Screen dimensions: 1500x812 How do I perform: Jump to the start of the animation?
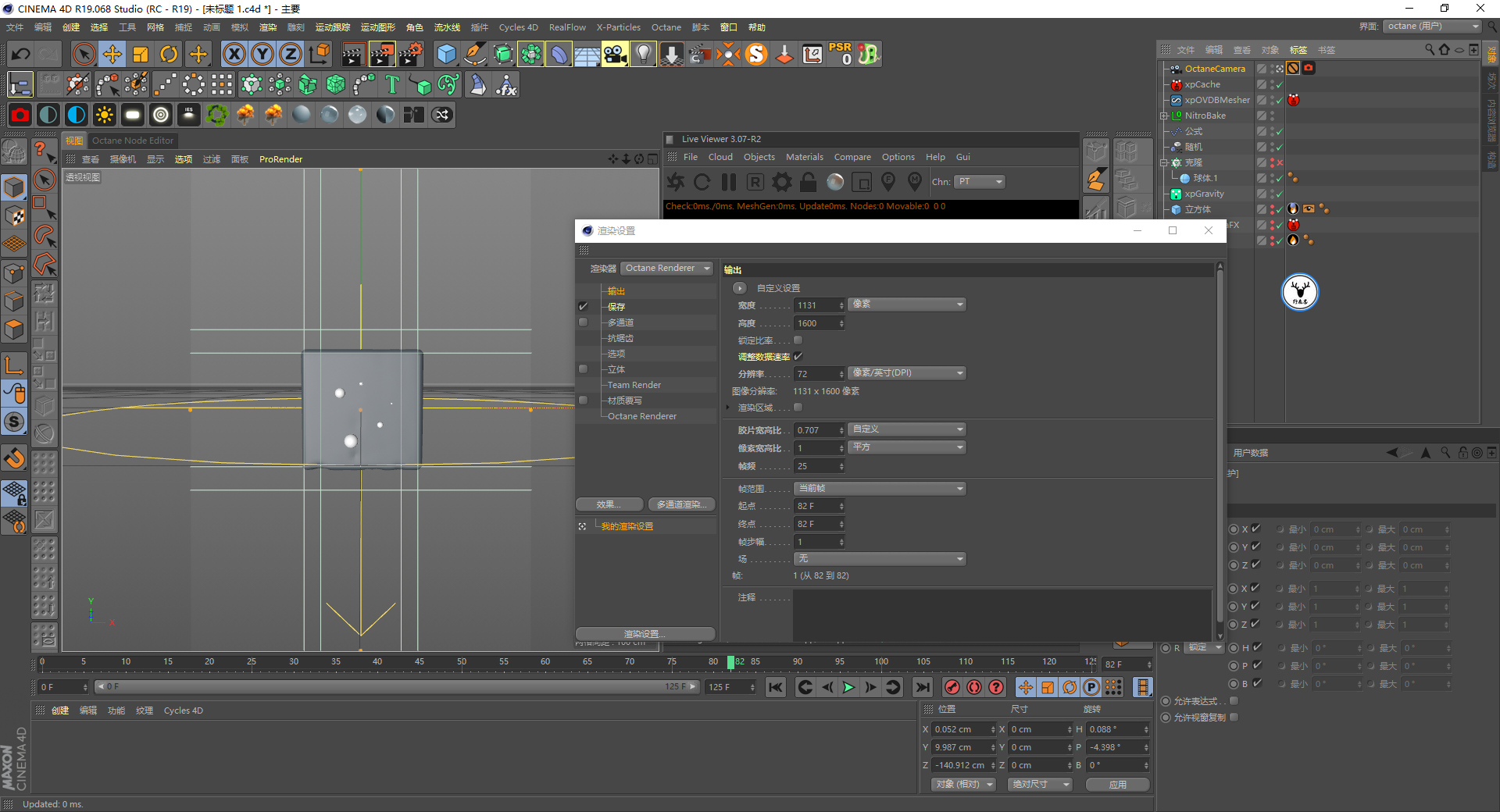776,687
